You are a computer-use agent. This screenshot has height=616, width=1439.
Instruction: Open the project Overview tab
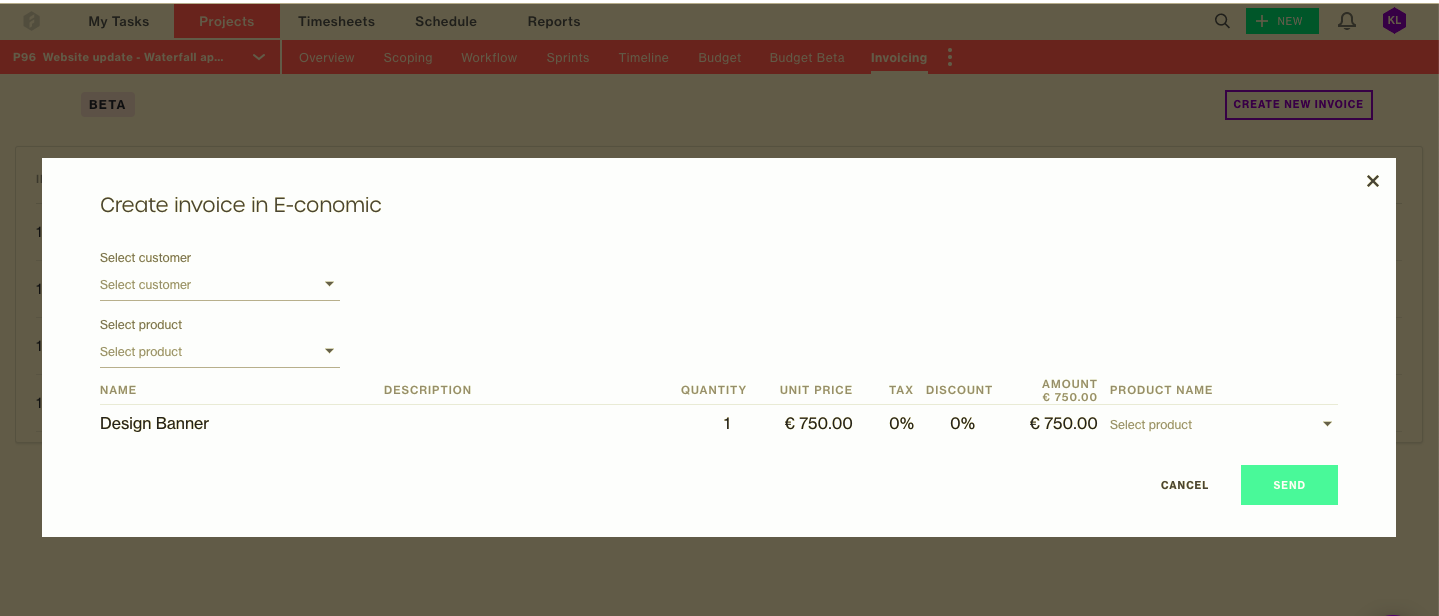click(x=327, y=57)
